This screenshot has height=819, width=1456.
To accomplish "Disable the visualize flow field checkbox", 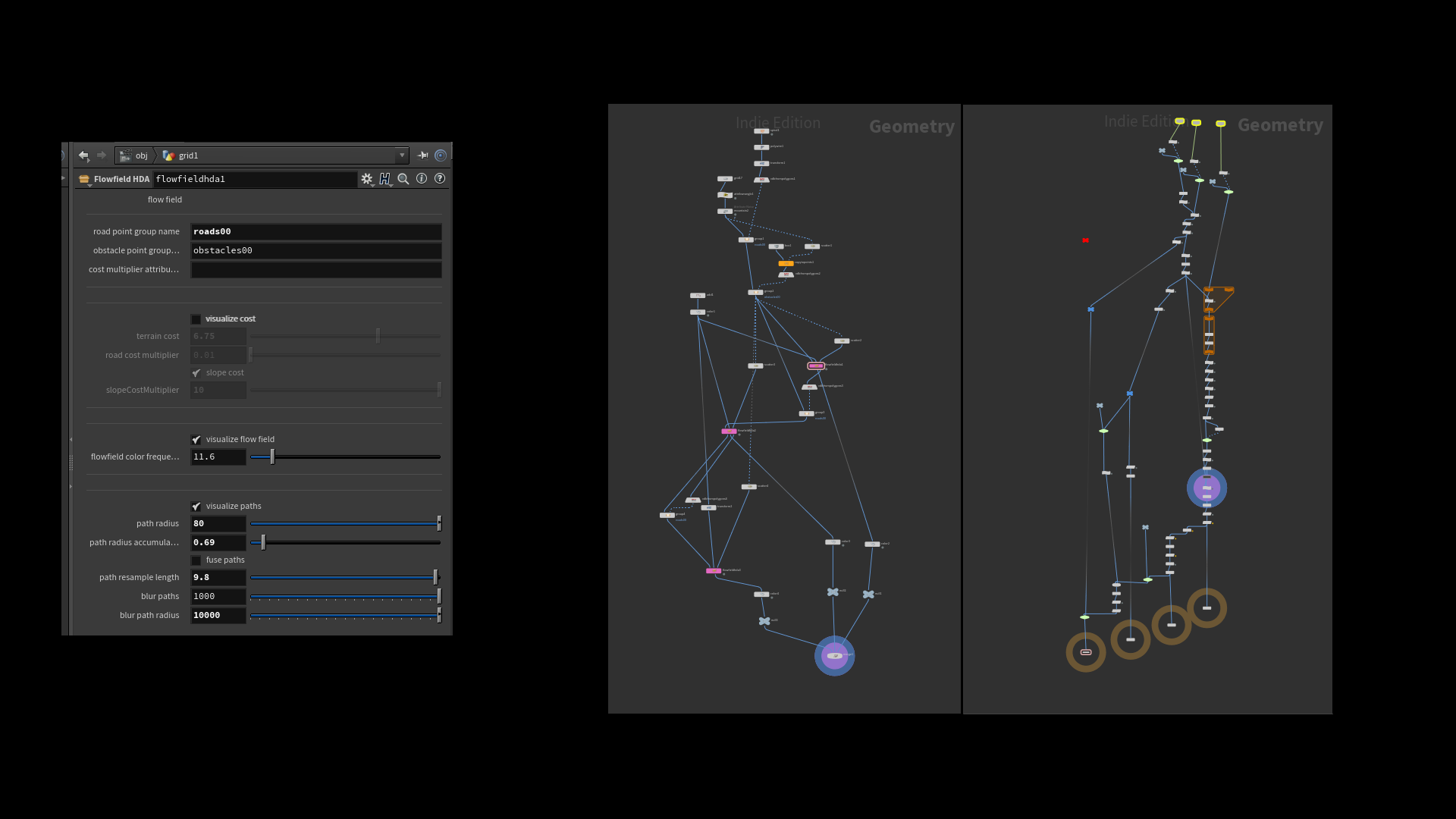I will coord(196,440).
